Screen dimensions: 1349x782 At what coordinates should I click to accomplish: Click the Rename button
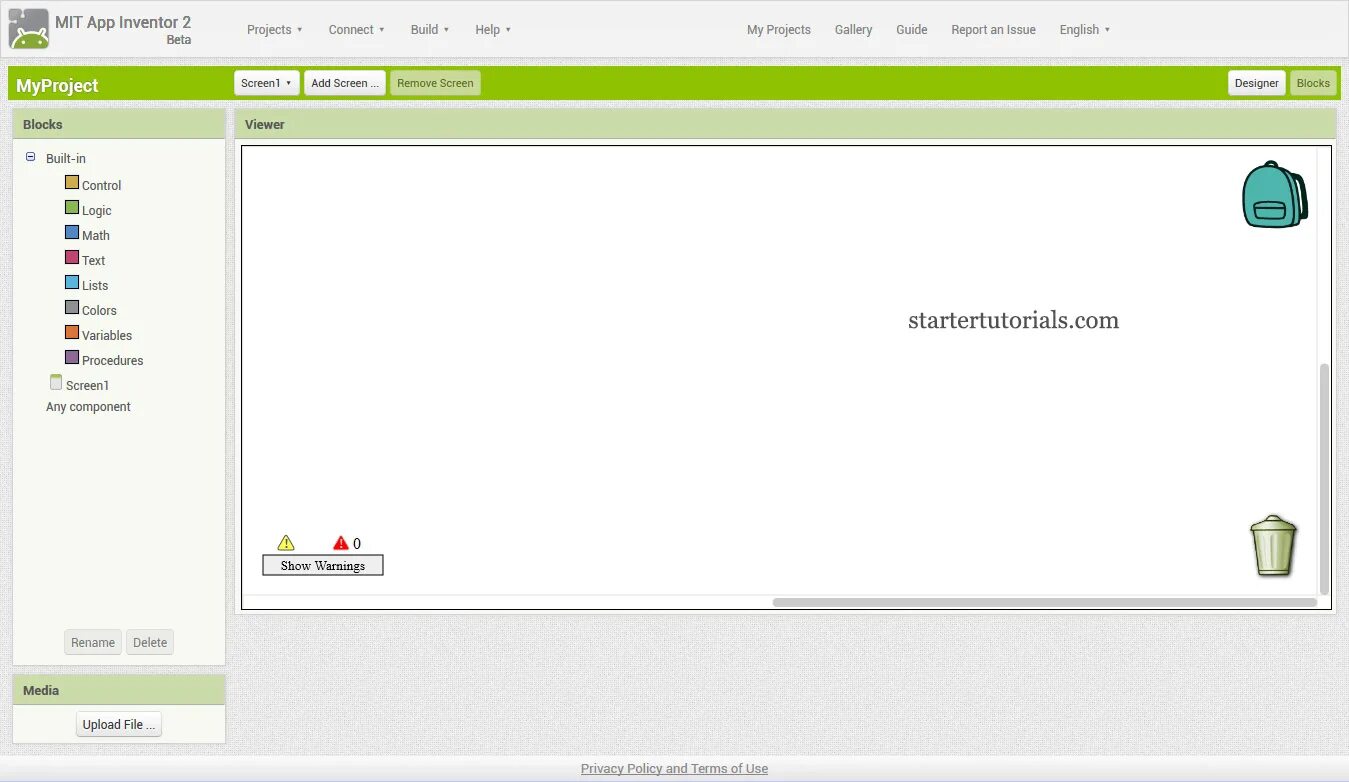[93, 642]
